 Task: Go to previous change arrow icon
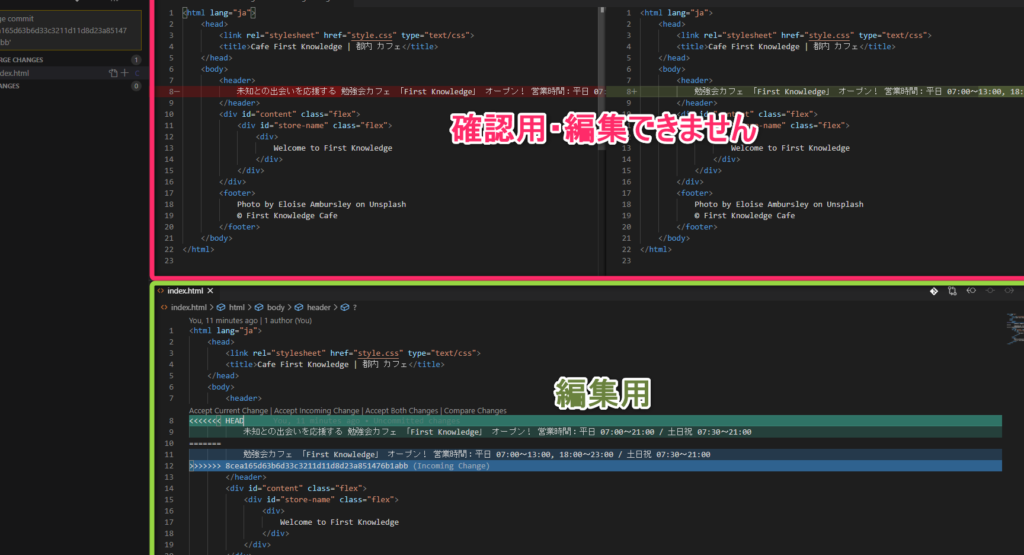(971, 291)
